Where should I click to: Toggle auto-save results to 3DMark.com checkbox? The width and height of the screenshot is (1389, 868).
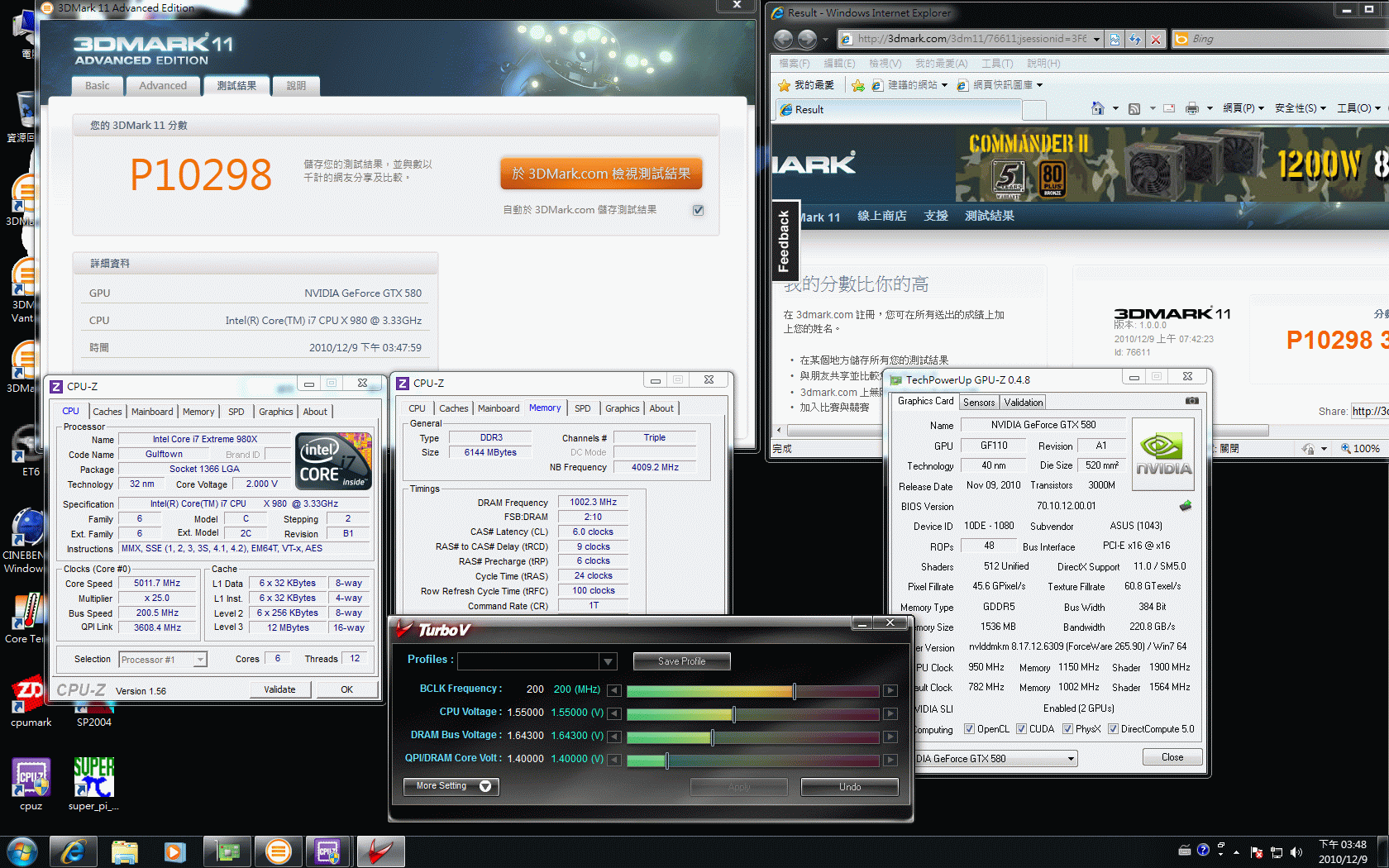tap(699, 210)
